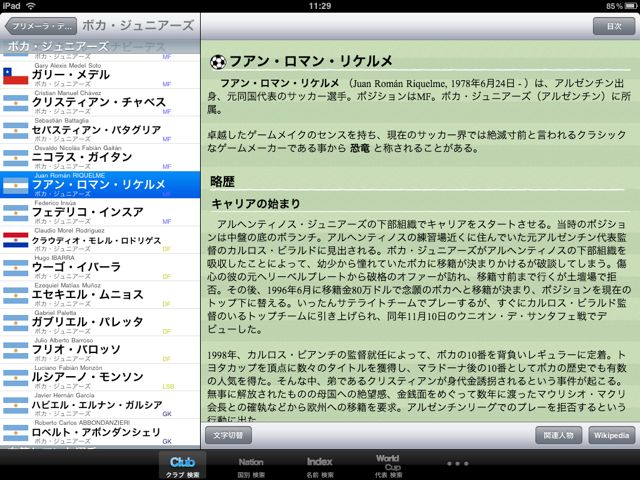Switch to the World Cup 代表検索 tab

(x=388, y=465)
